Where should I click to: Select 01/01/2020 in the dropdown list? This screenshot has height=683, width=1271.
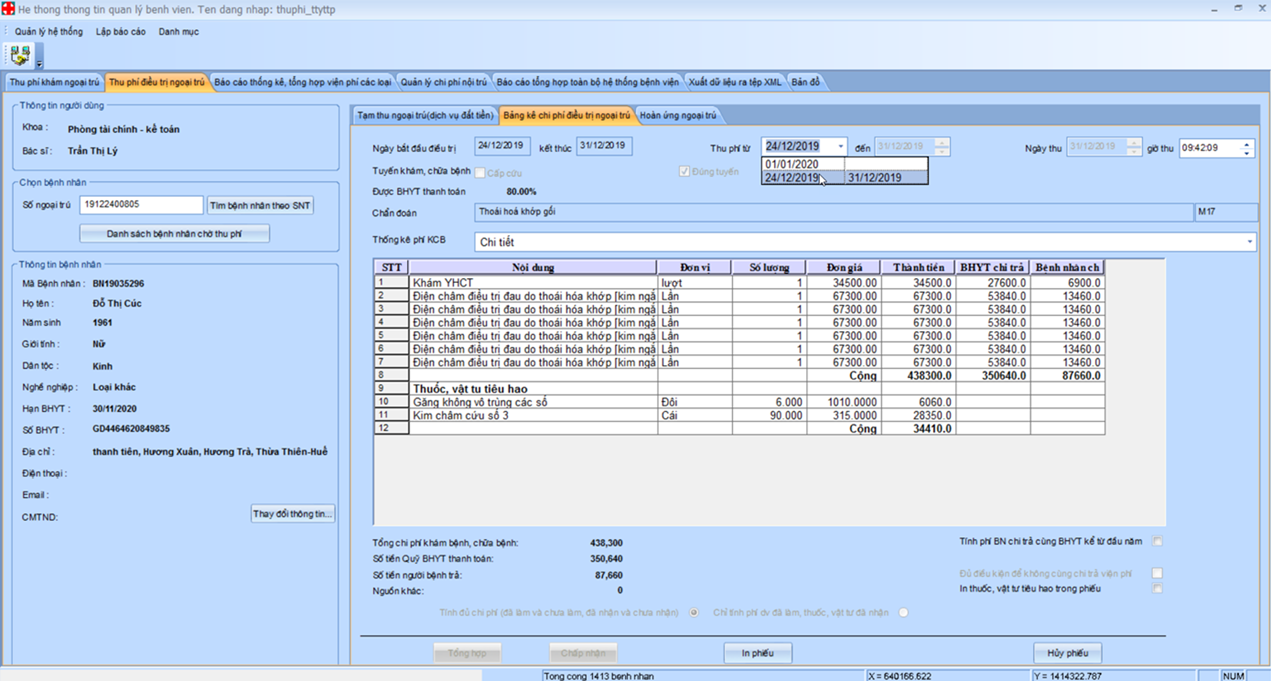pyautogui.click(x=845, y=164)
